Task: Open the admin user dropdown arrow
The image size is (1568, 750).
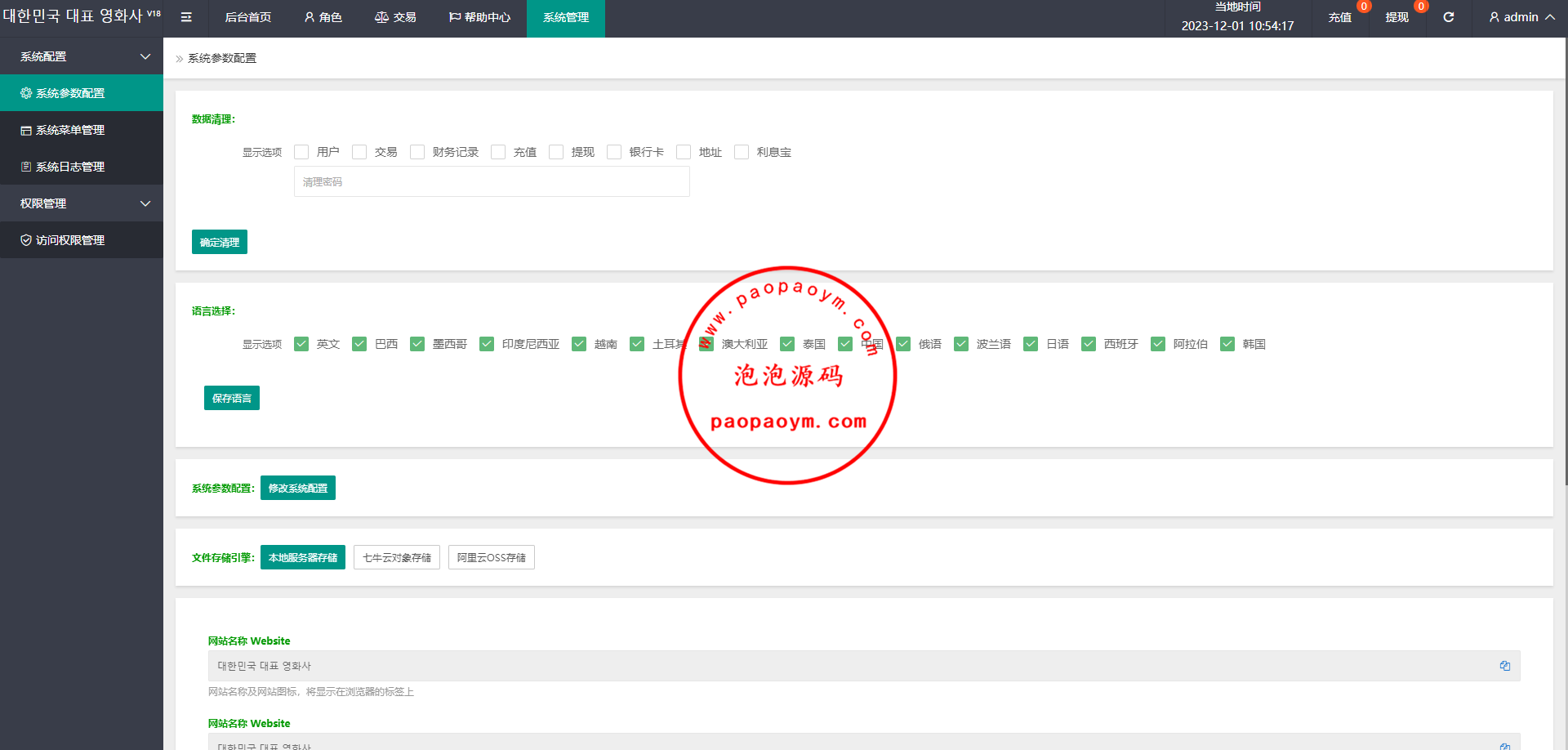Action: 1550,17
